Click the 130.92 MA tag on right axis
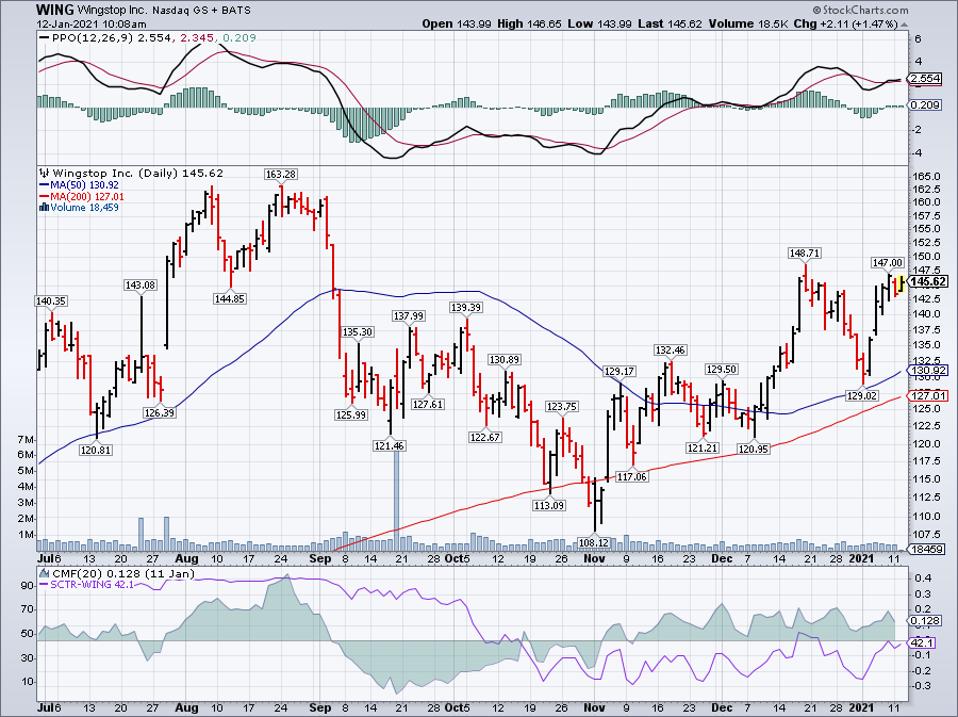958x717 pixels. click(x=928, y=371)
